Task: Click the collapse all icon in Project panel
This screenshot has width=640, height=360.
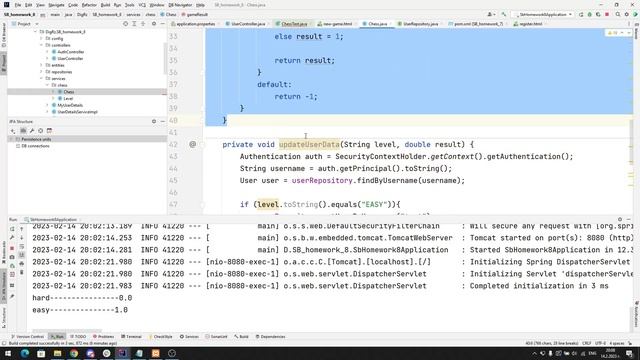Action: pyautogui.click(x=143, y=24)
